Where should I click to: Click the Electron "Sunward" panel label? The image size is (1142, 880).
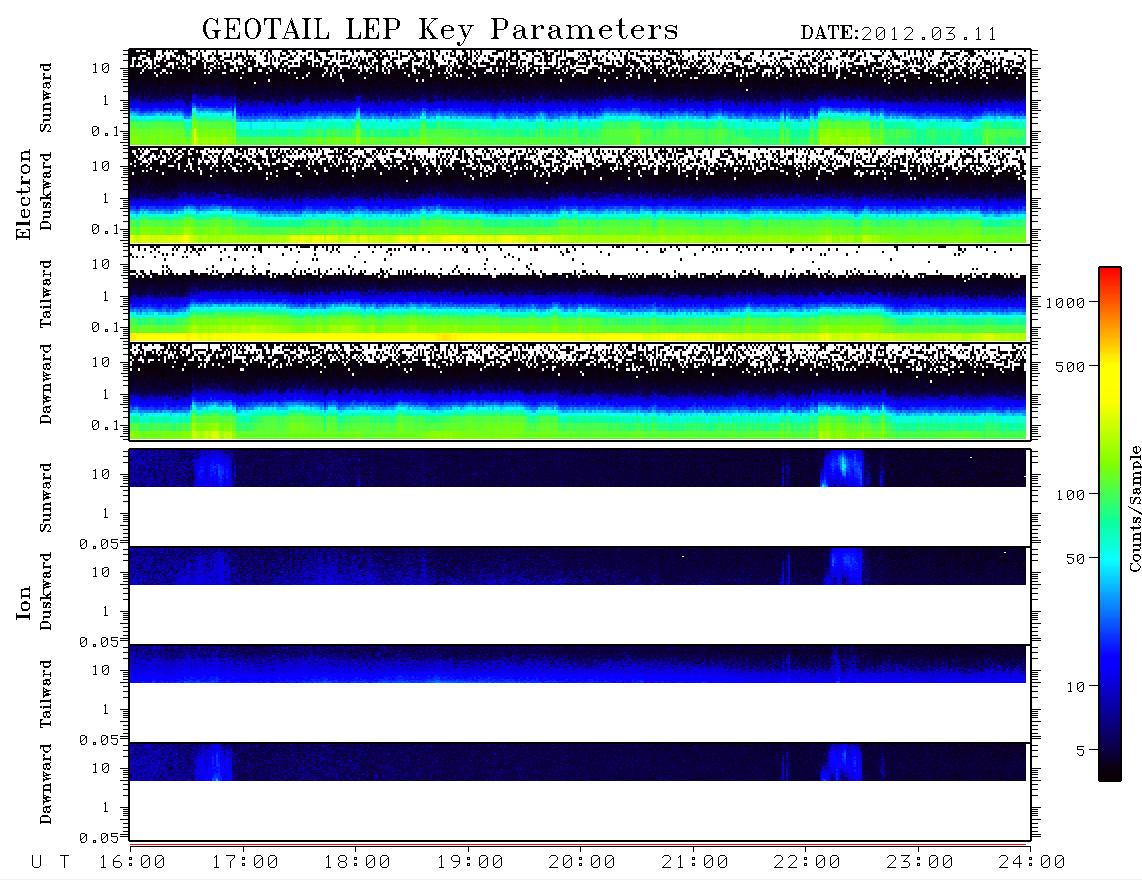pyautogui.click(x=46, y=98)
